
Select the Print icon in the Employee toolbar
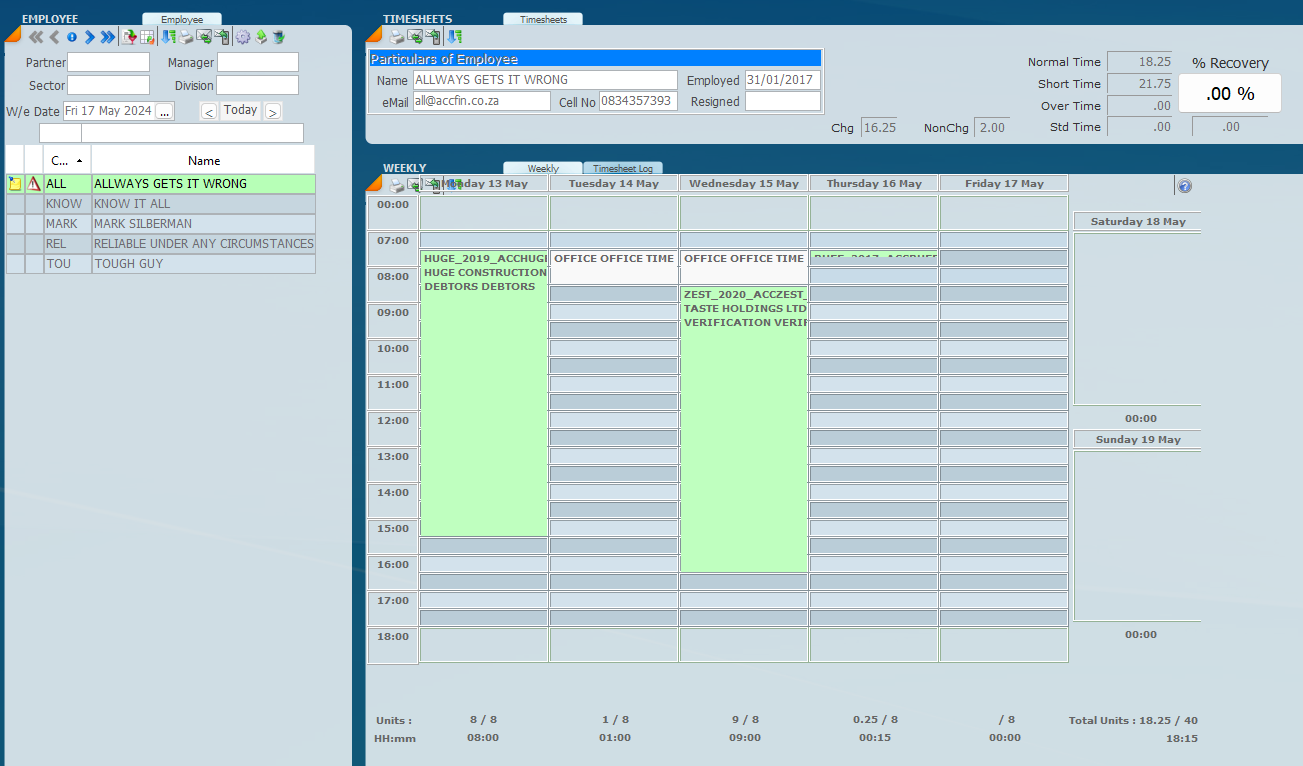(x=185, y=37)
